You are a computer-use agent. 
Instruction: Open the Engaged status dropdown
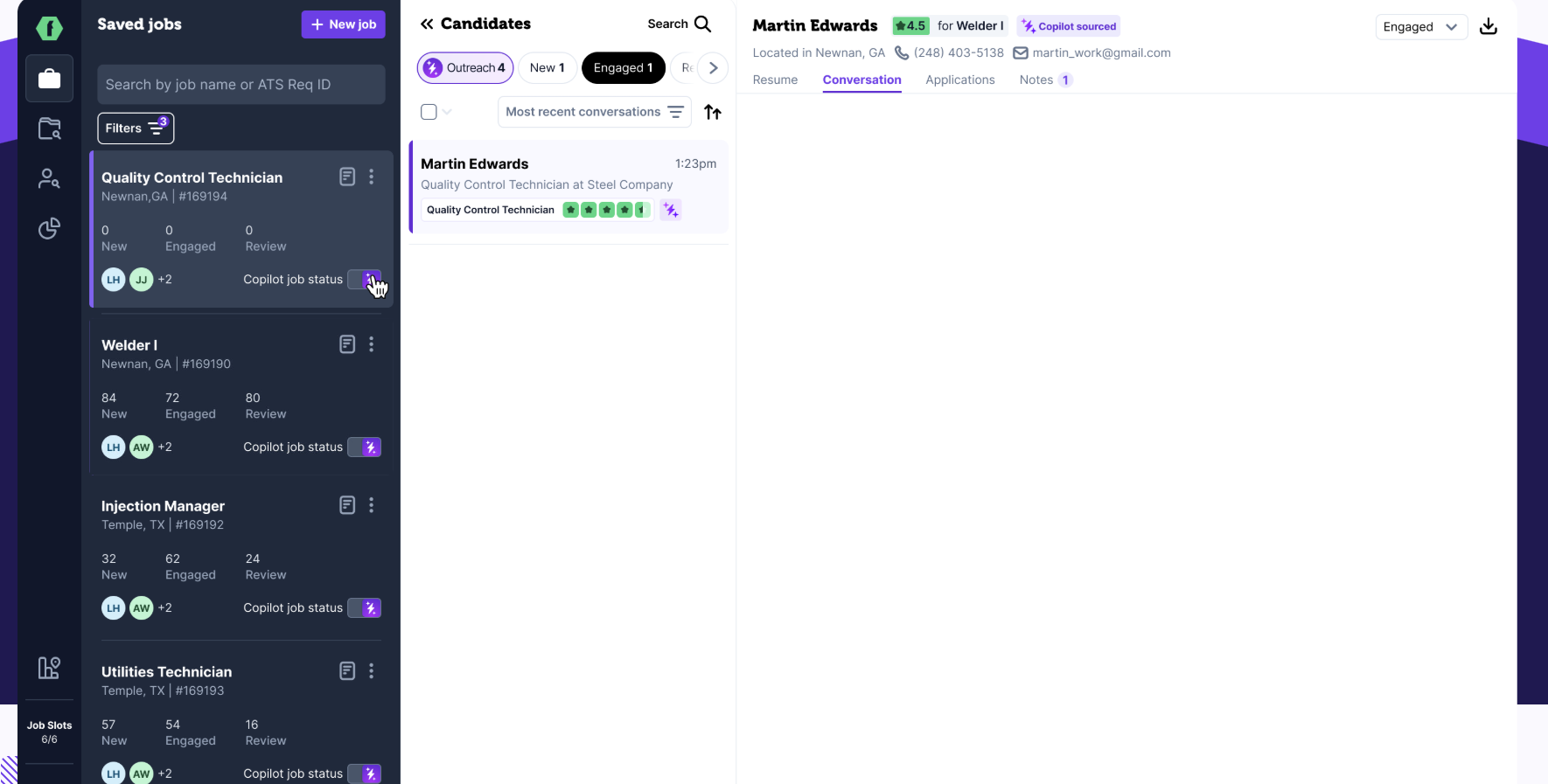click(1420, 27)
